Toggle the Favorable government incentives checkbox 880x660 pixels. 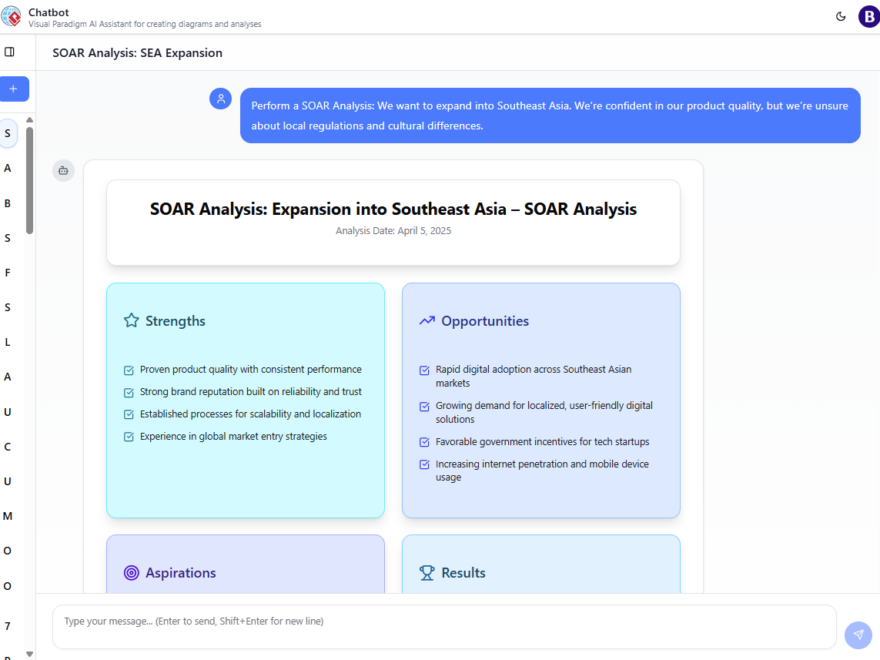click(x=424, y=441)
